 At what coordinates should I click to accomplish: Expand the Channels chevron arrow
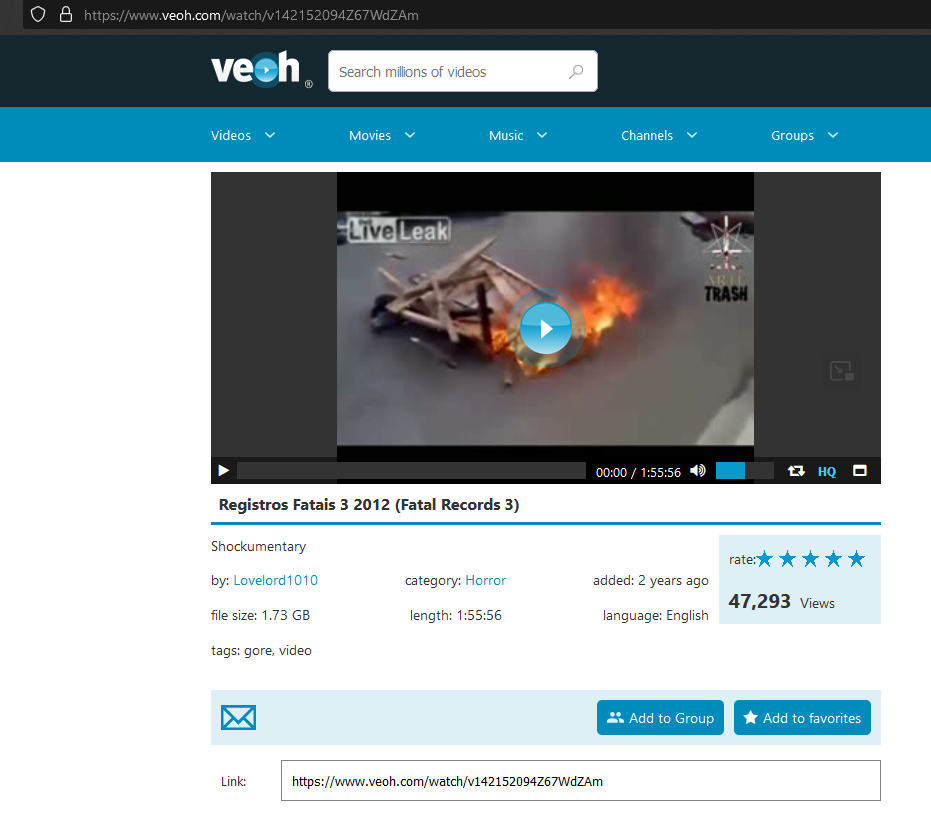click(x=692, y=135)
